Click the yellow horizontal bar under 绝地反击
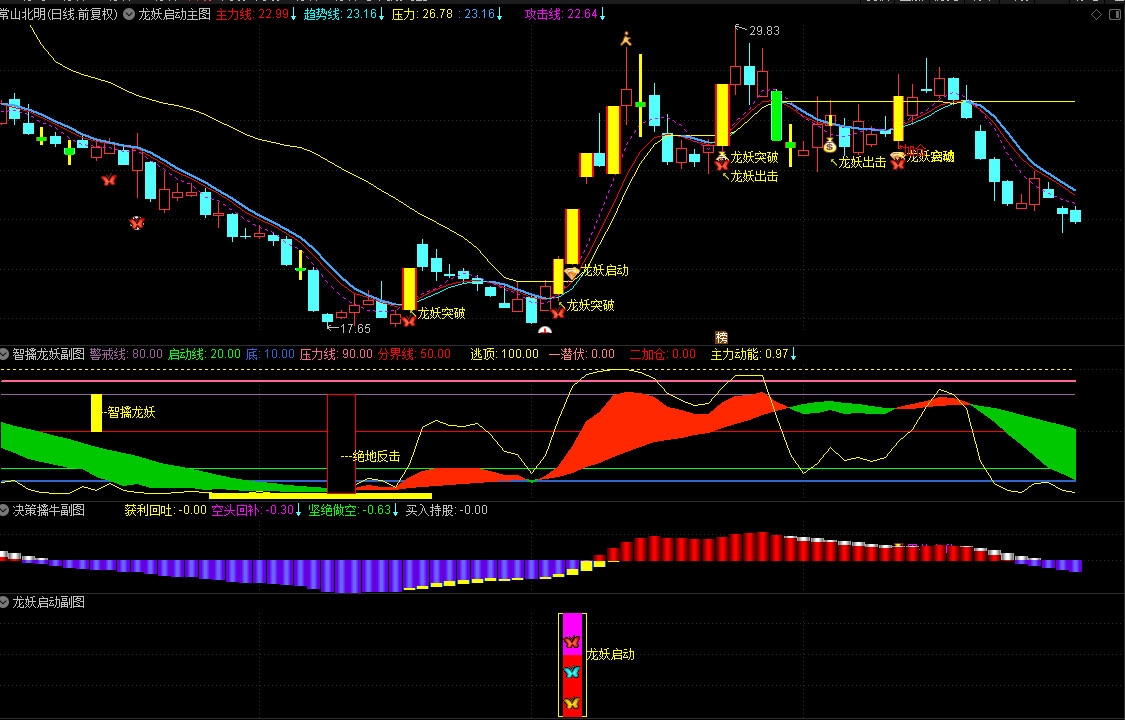Viewport: 1125px width, 720px height. point(320,496)
